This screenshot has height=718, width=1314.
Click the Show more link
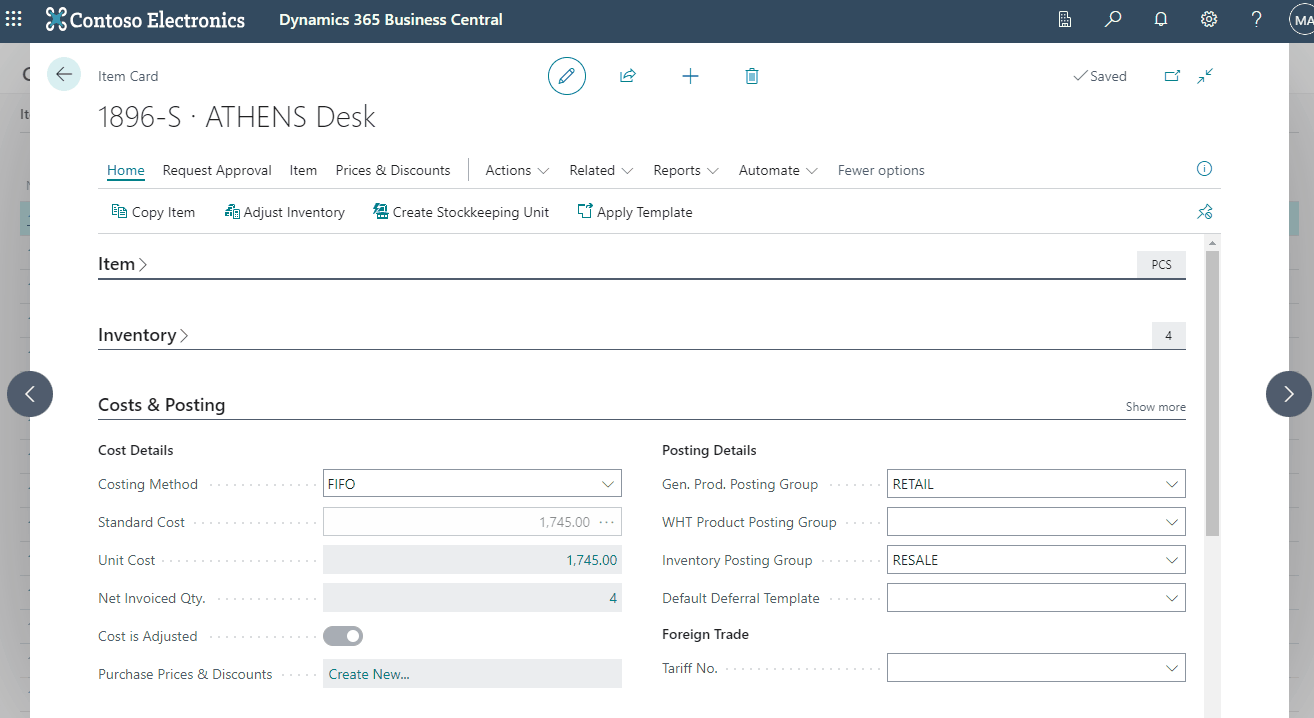click(1155, 407)
